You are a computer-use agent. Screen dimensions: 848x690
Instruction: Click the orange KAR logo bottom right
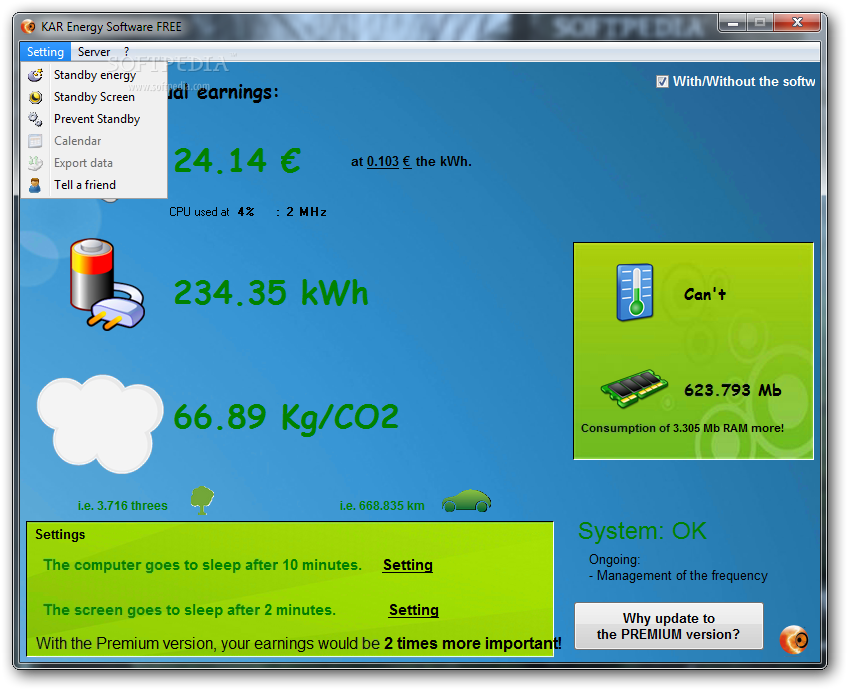pyautogui.click(x=793, y=640)
